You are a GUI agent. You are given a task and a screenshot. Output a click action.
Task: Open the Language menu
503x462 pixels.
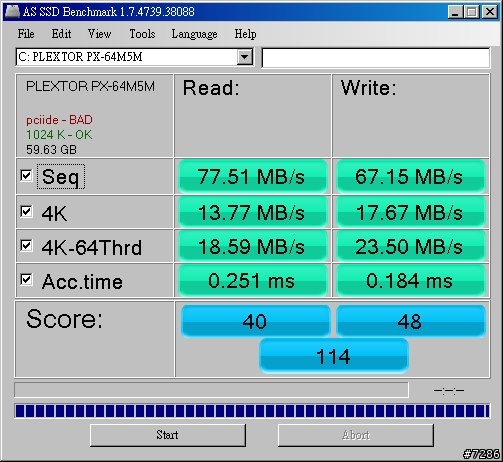[194, 34]
